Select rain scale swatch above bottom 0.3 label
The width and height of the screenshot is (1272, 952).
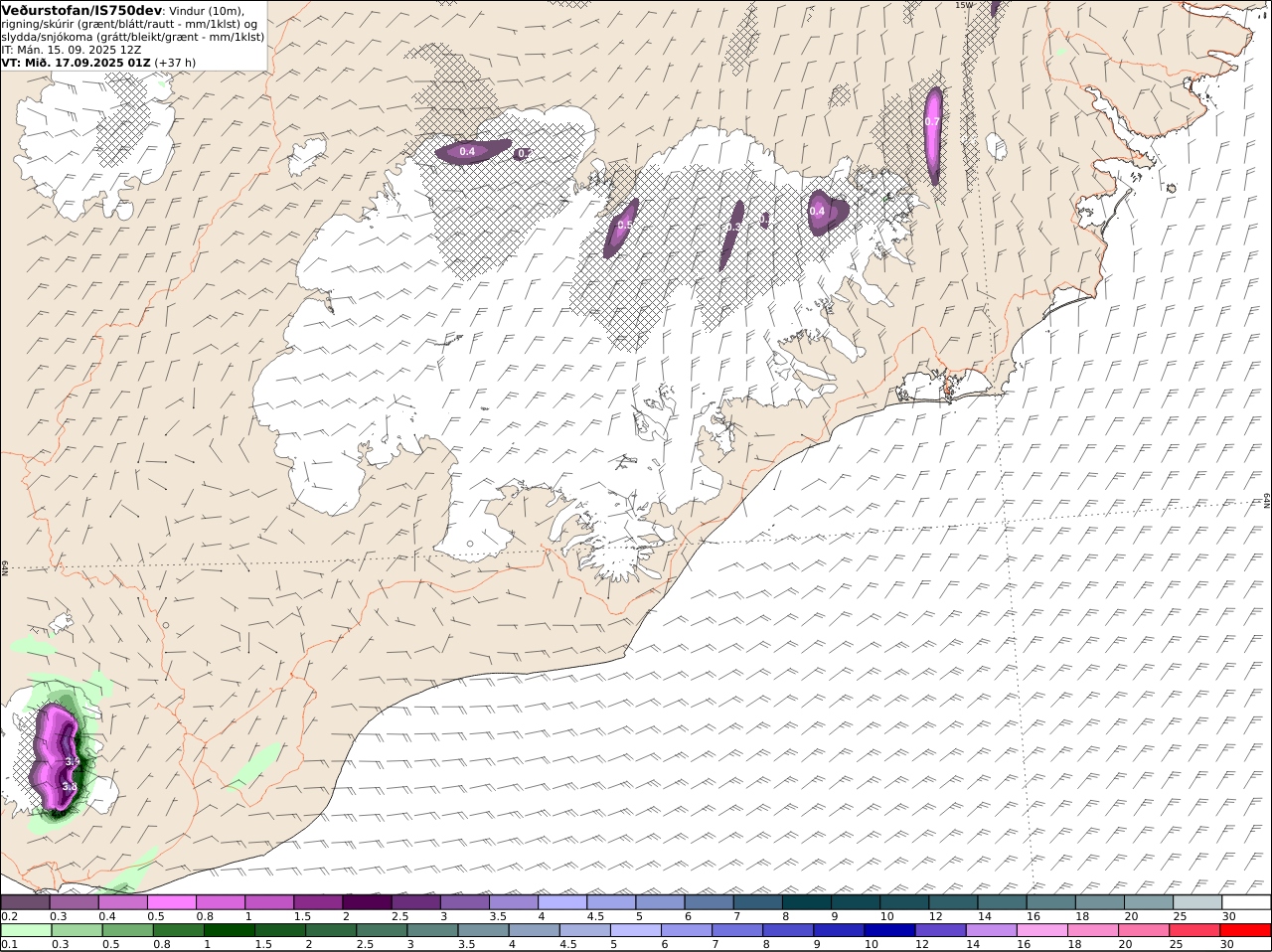(78, 930)
